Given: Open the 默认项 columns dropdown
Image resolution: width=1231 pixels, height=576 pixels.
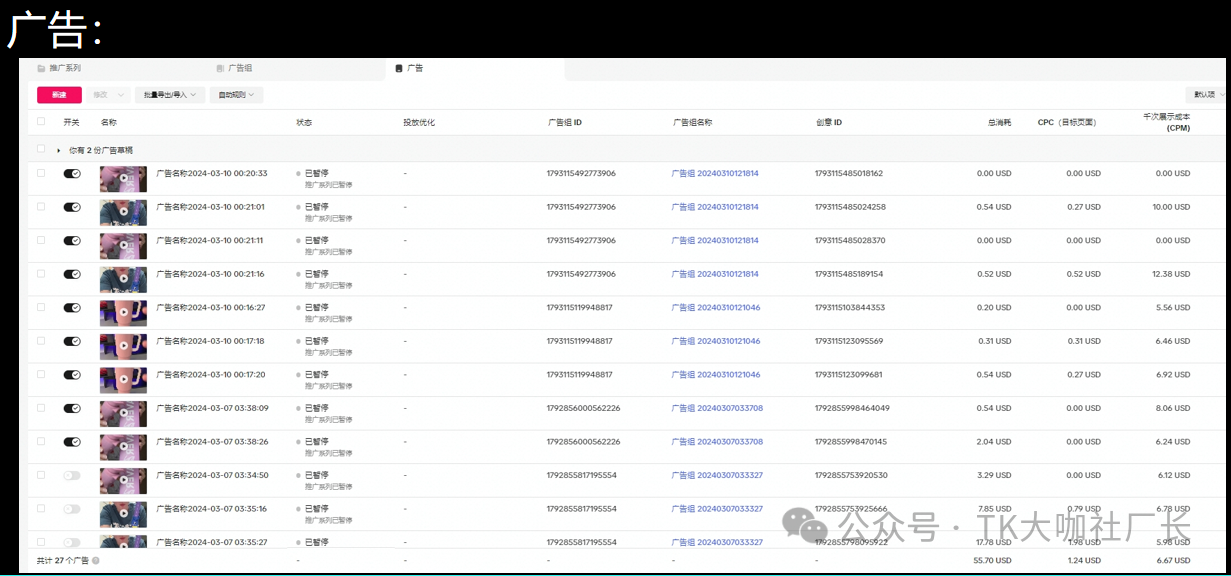Looking at the screenshot, I should click(x=1207, y=95).
